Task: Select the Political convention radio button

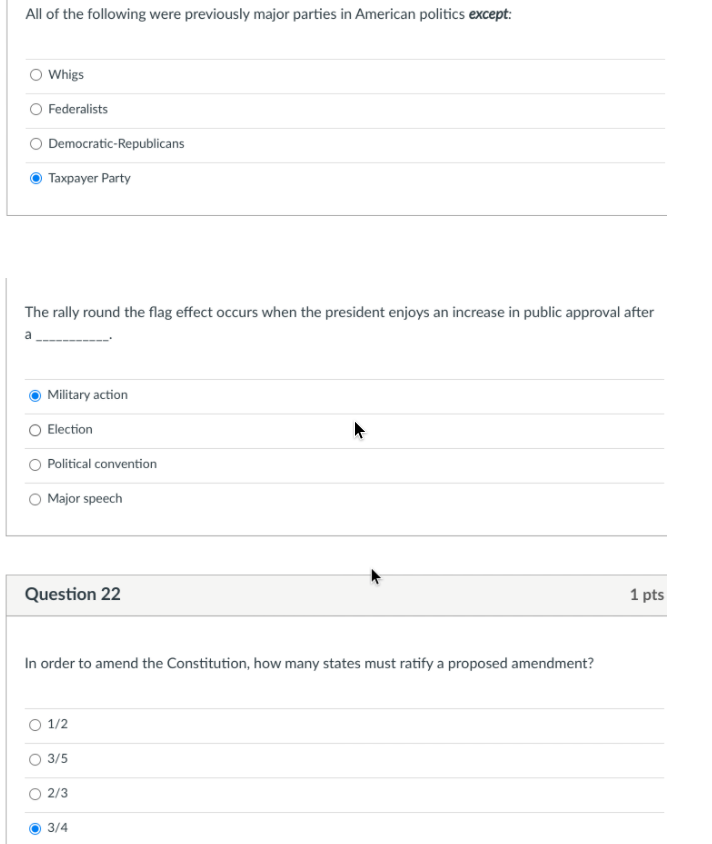Action: [36, 464]
